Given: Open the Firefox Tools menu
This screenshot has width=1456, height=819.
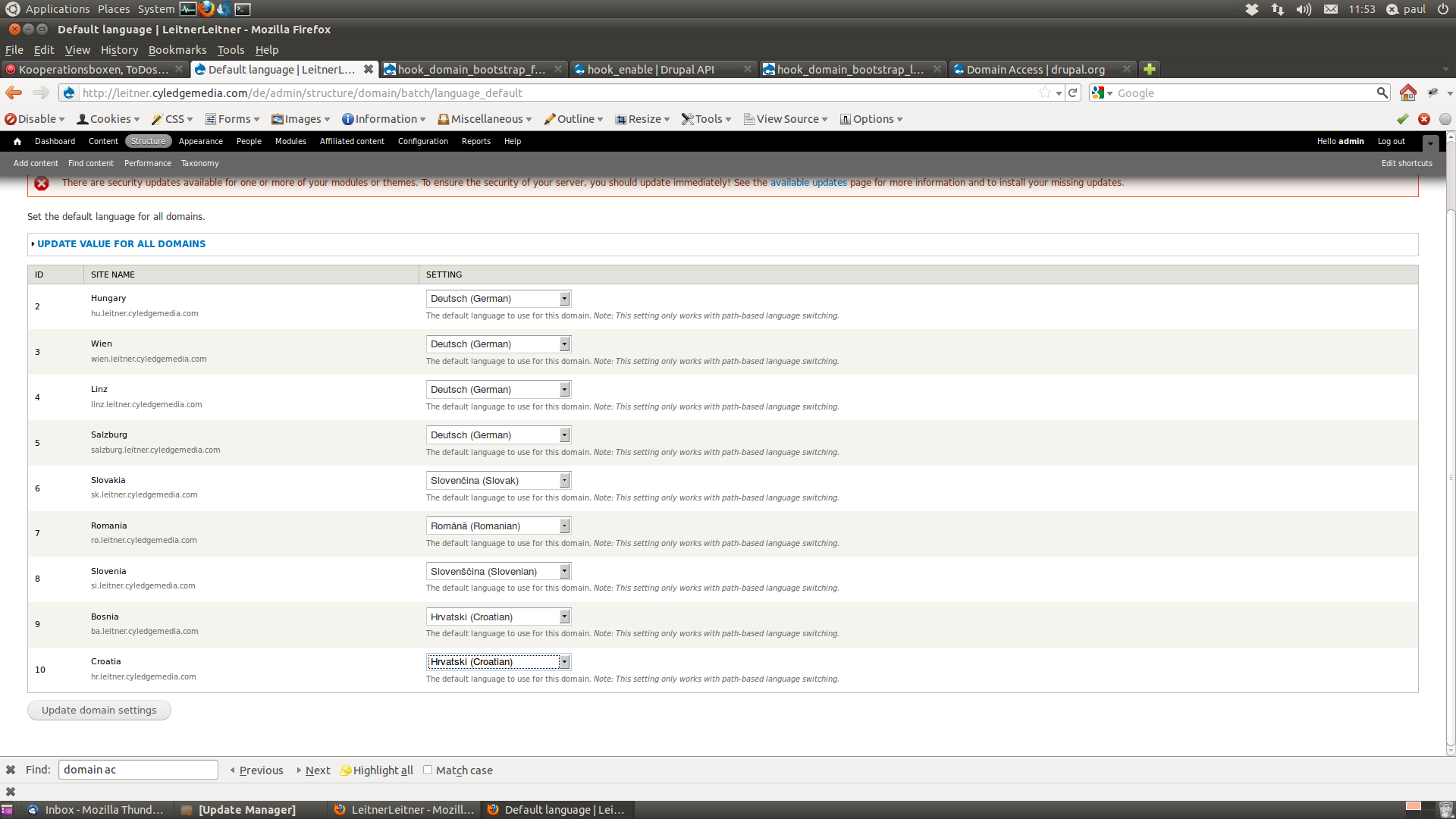Looking at the screenshot, I should [231, 50].
